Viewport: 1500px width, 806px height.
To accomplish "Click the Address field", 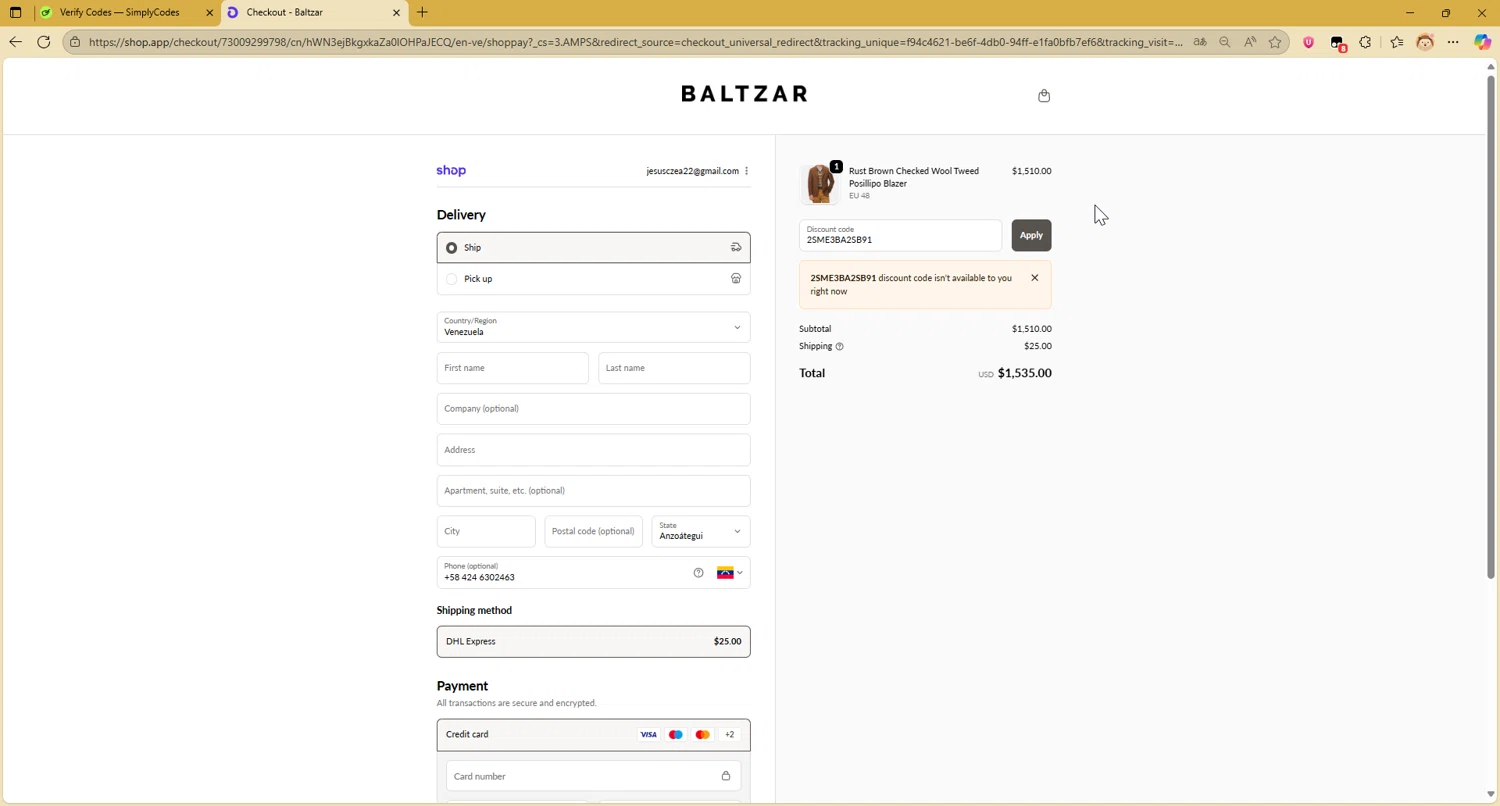I will 593,450.
